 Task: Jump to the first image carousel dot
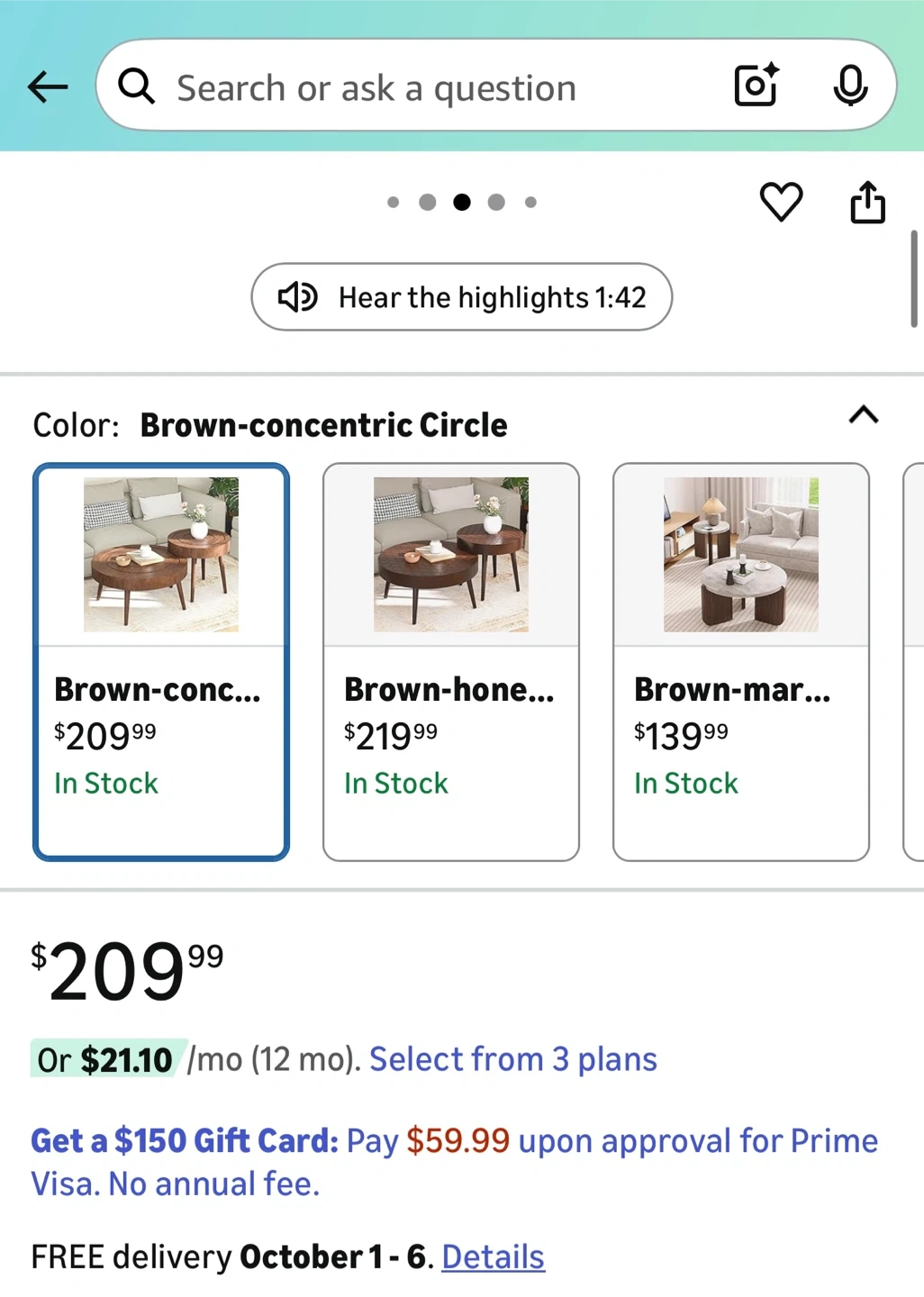[393, 203]
